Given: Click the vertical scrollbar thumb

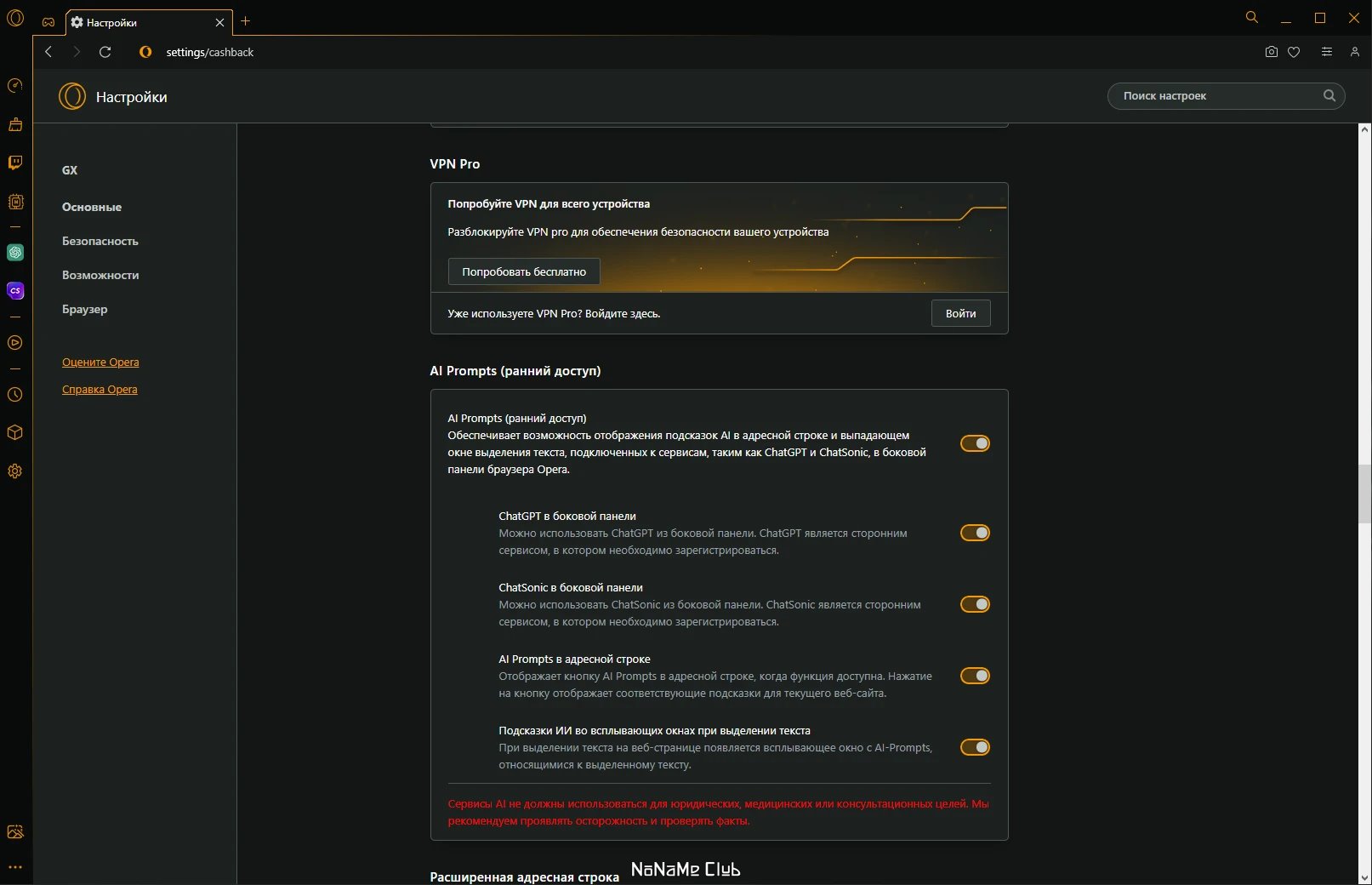Looking at the screenshot, I should (1364, 494).
